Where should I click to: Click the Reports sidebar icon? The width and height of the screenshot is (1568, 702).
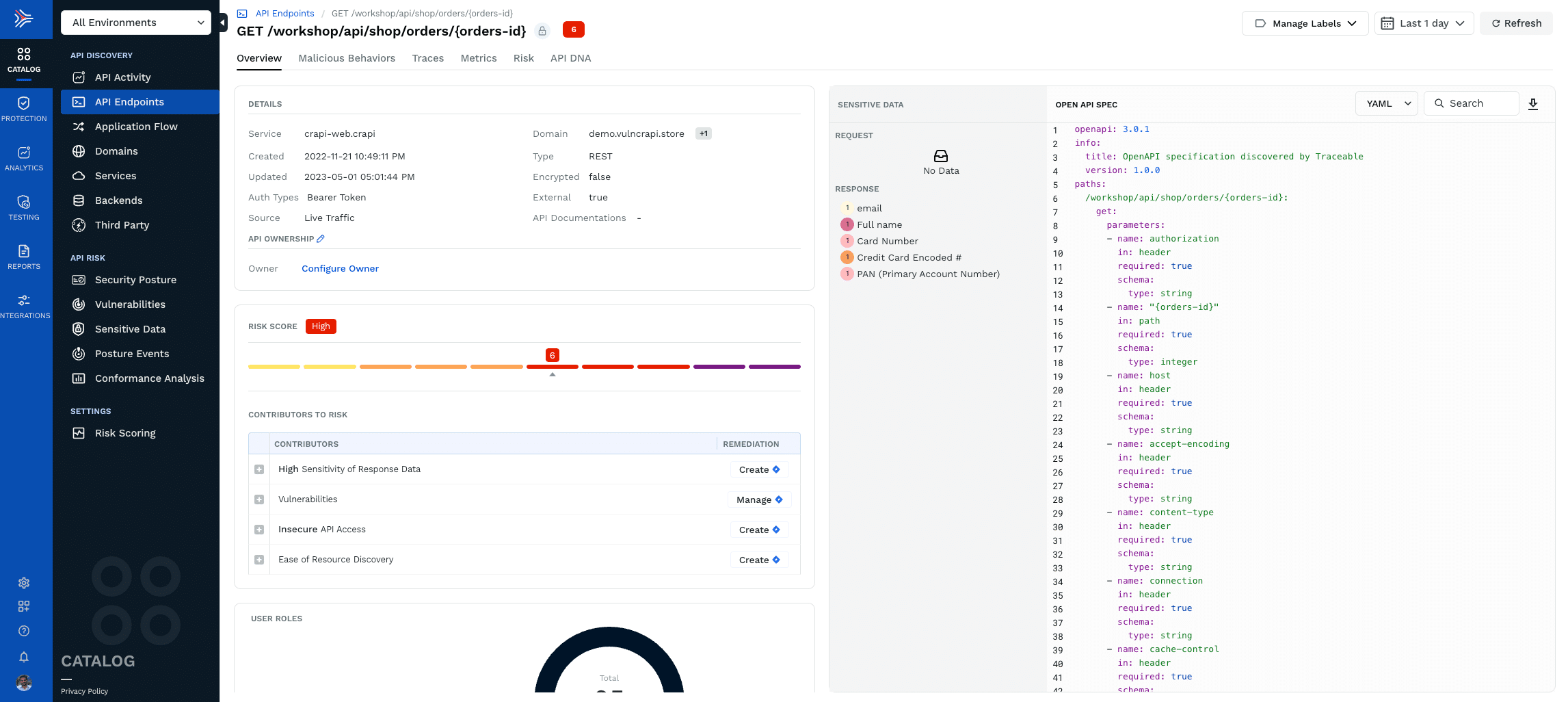(x=24, y=256)
